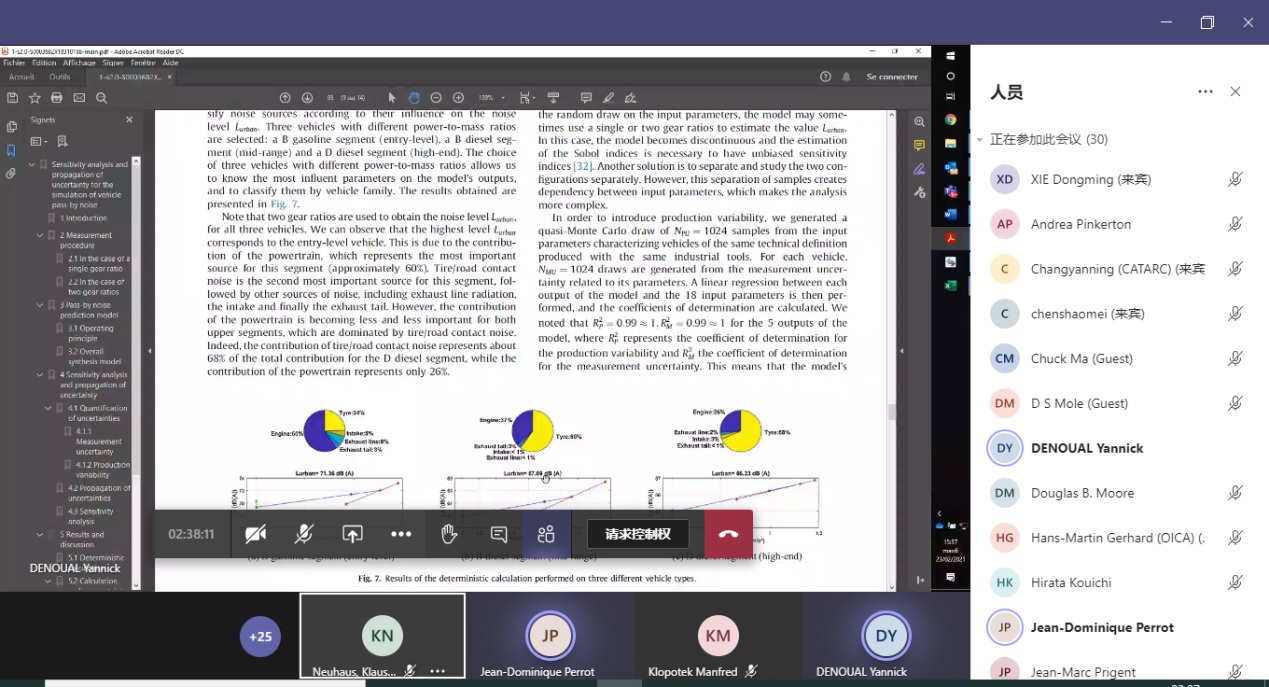Image resolution: width=1269 pixels, height=687 pixels.
Task: Open the meeting chat panel
Action: point(498,534)
